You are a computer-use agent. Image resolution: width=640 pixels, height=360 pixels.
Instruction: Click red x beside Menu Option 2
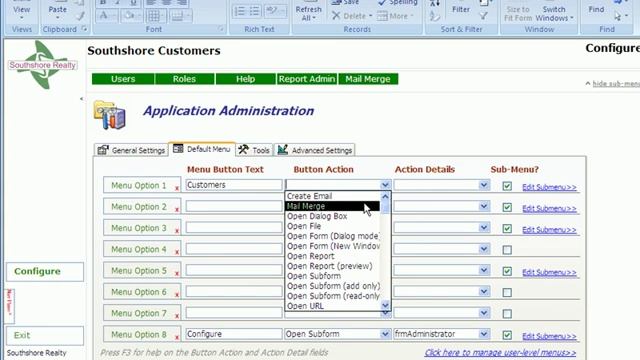(177, 210)
